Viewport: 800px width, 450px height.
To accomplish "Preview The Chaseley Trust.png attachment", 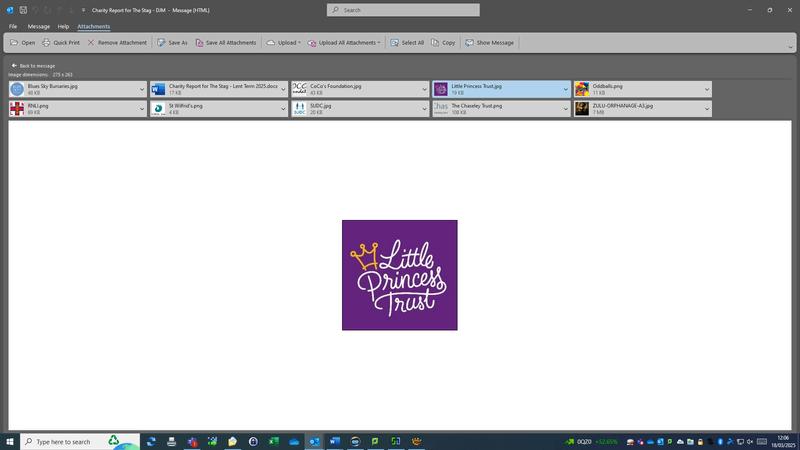I will pos(502,109).
